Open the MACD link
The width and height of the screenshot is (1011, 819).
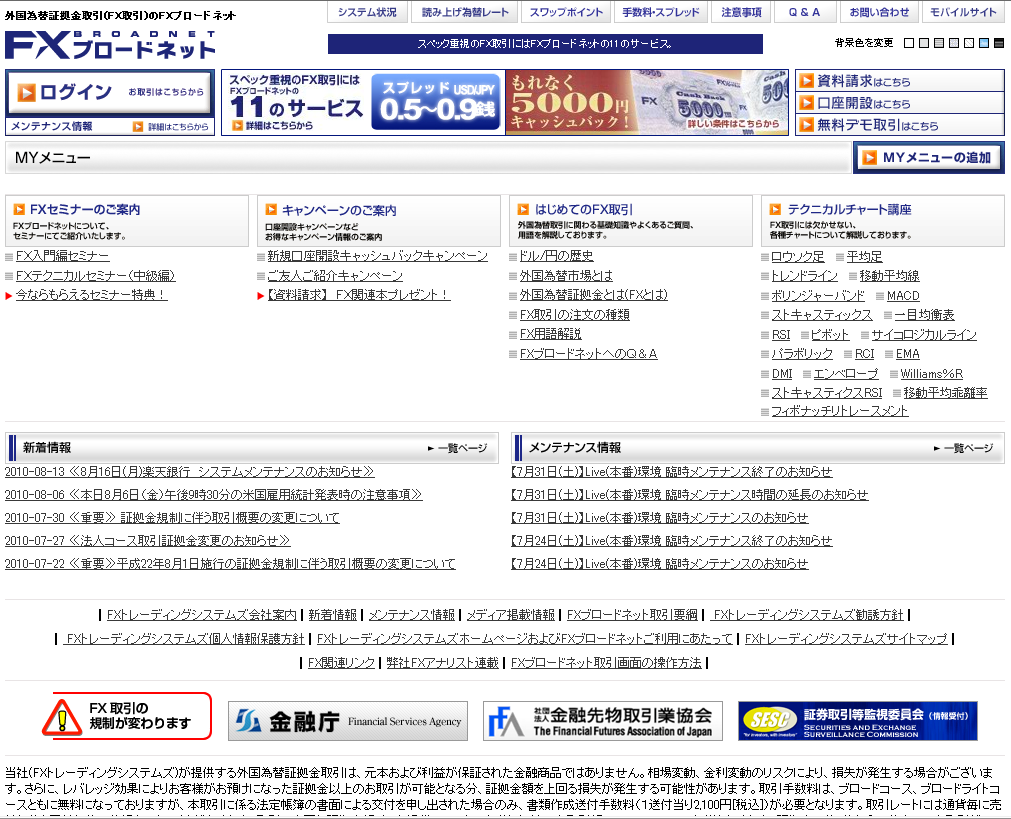point(903,296)
